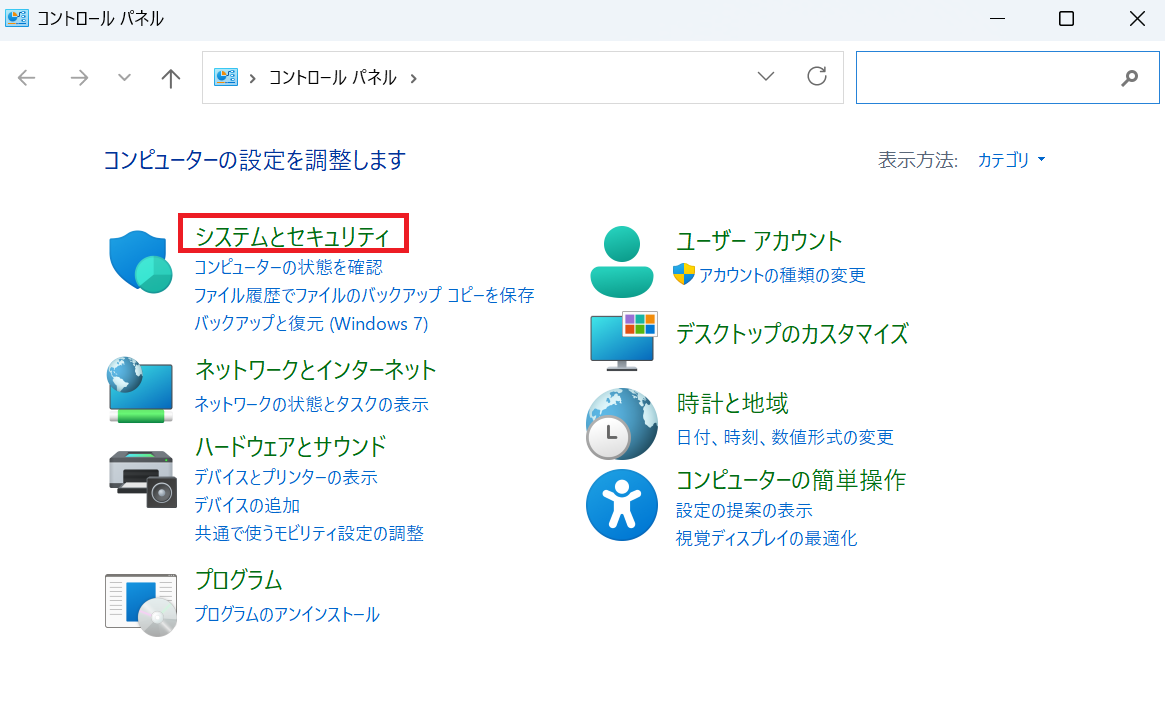Open the 表示方法 カテゴリ dropdown
The image size is (1165, 722).
click(x=1011, y=160)
